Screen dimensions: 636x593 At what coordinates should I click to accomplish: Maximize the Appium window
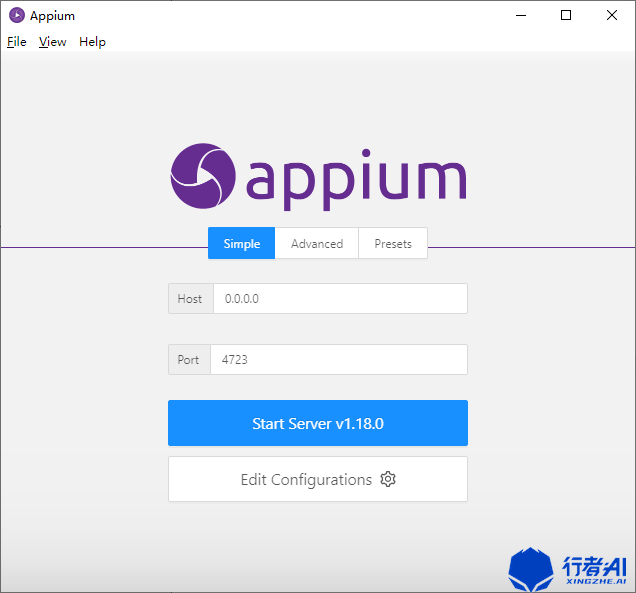[x=566, y=15]
